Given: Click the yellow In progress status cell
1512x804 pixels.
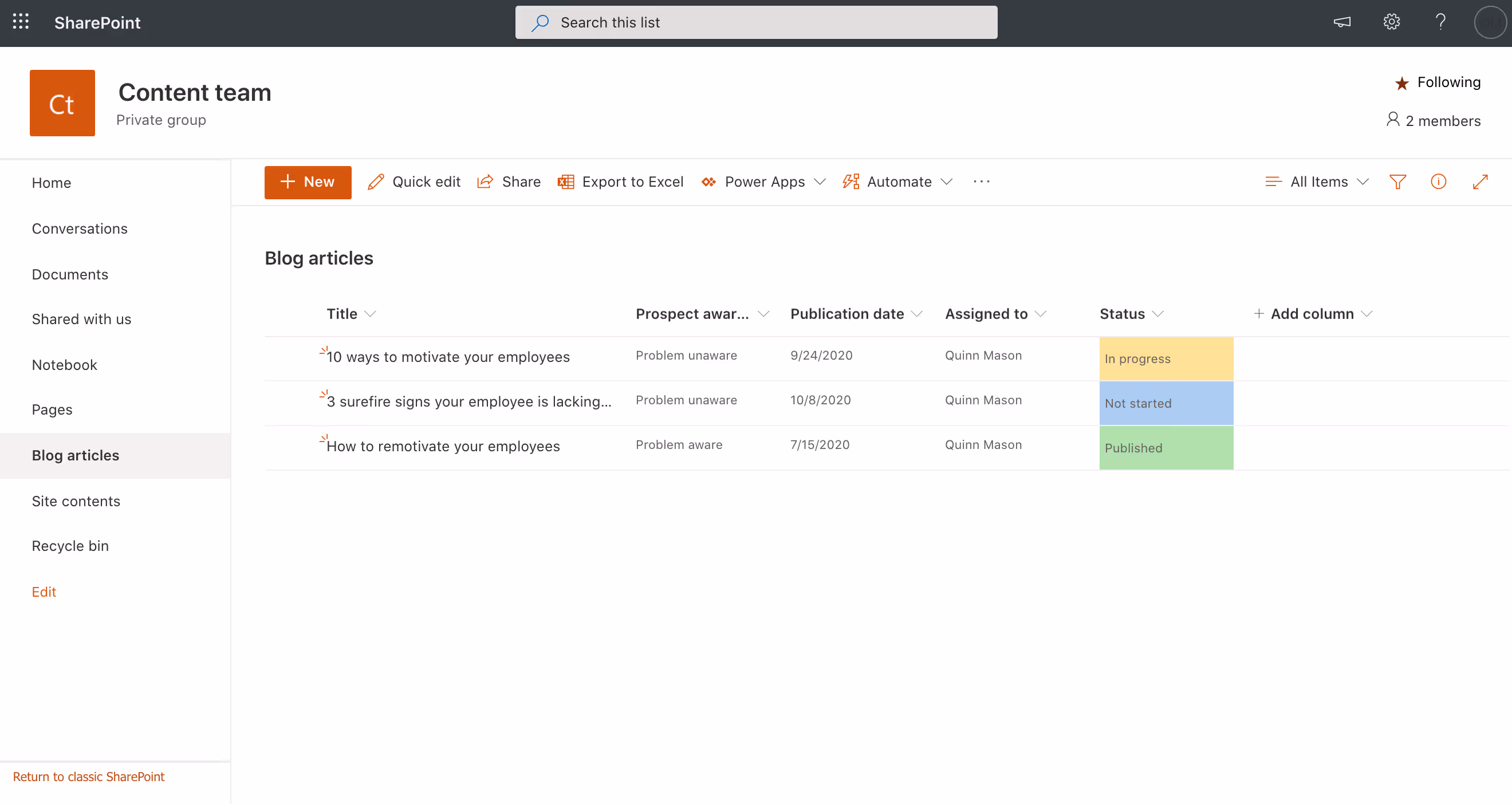Looking at the screenshot, I should tap(1165, 358).
